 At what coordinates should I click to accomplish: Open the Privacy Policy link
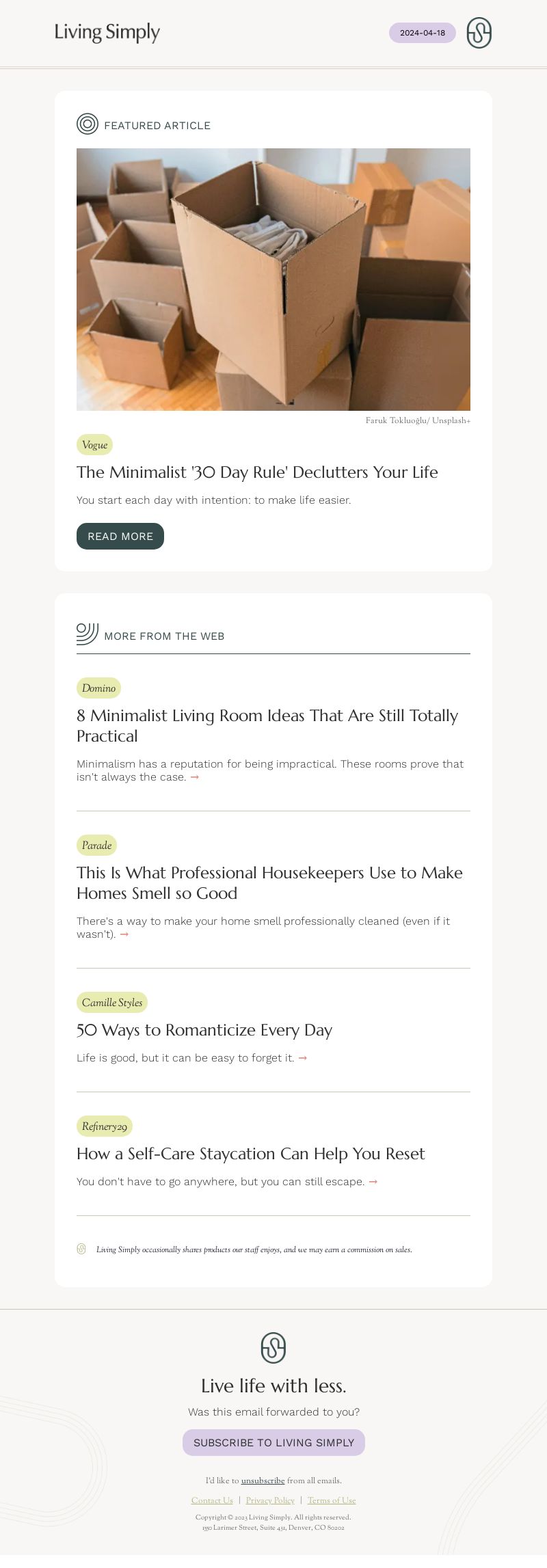click(270, 1500)
